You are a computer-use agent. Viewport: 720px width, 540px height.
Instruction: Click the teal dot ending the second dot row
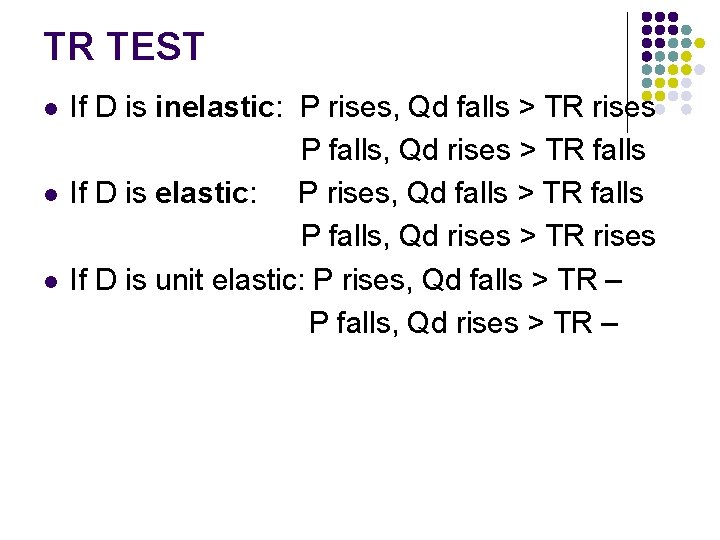pyautogui.click(x=686, y=30)
